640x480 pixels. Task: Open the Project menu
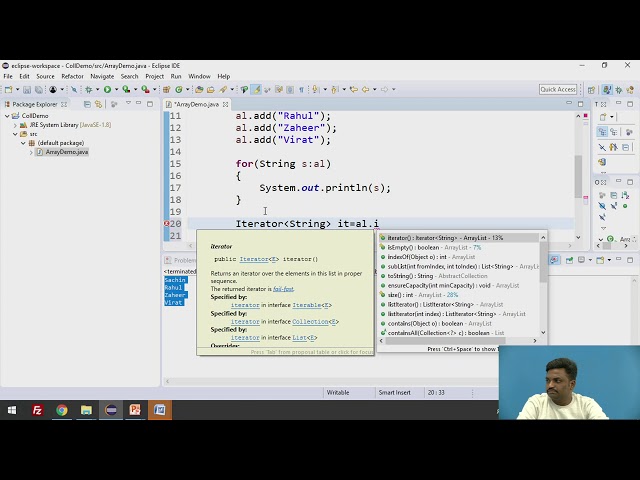(154, 76)
